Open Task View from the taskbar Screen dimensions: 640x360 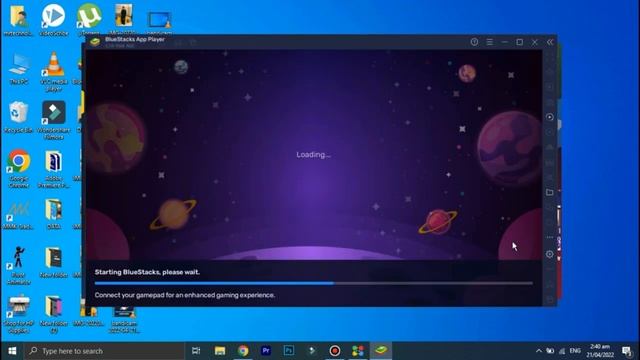196,351
